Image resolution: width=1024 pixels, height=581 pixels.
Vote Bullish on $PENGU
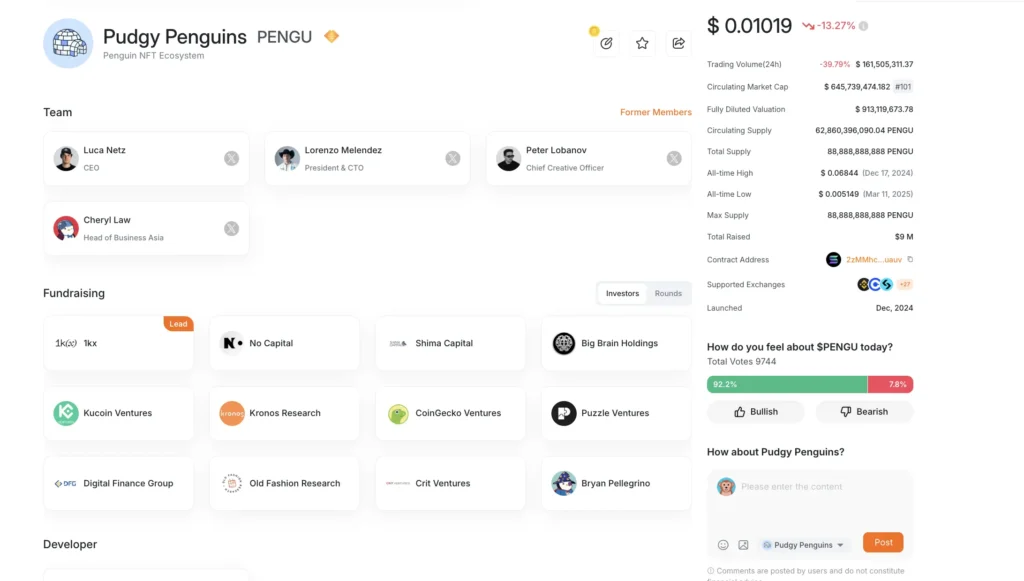click(x=756, y=411)
